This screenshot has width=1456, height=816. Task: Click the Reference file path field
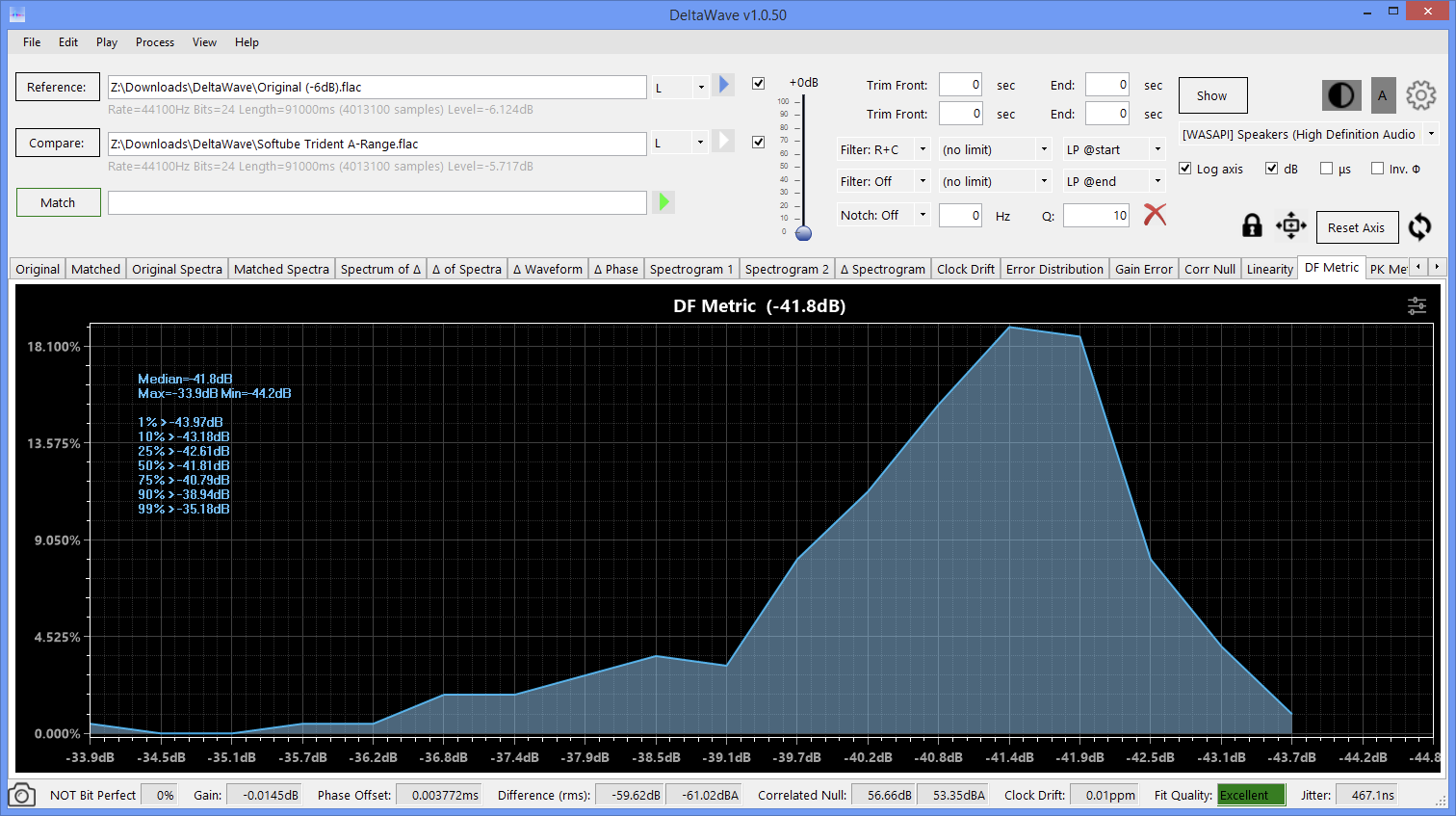(x=377, y=87)
